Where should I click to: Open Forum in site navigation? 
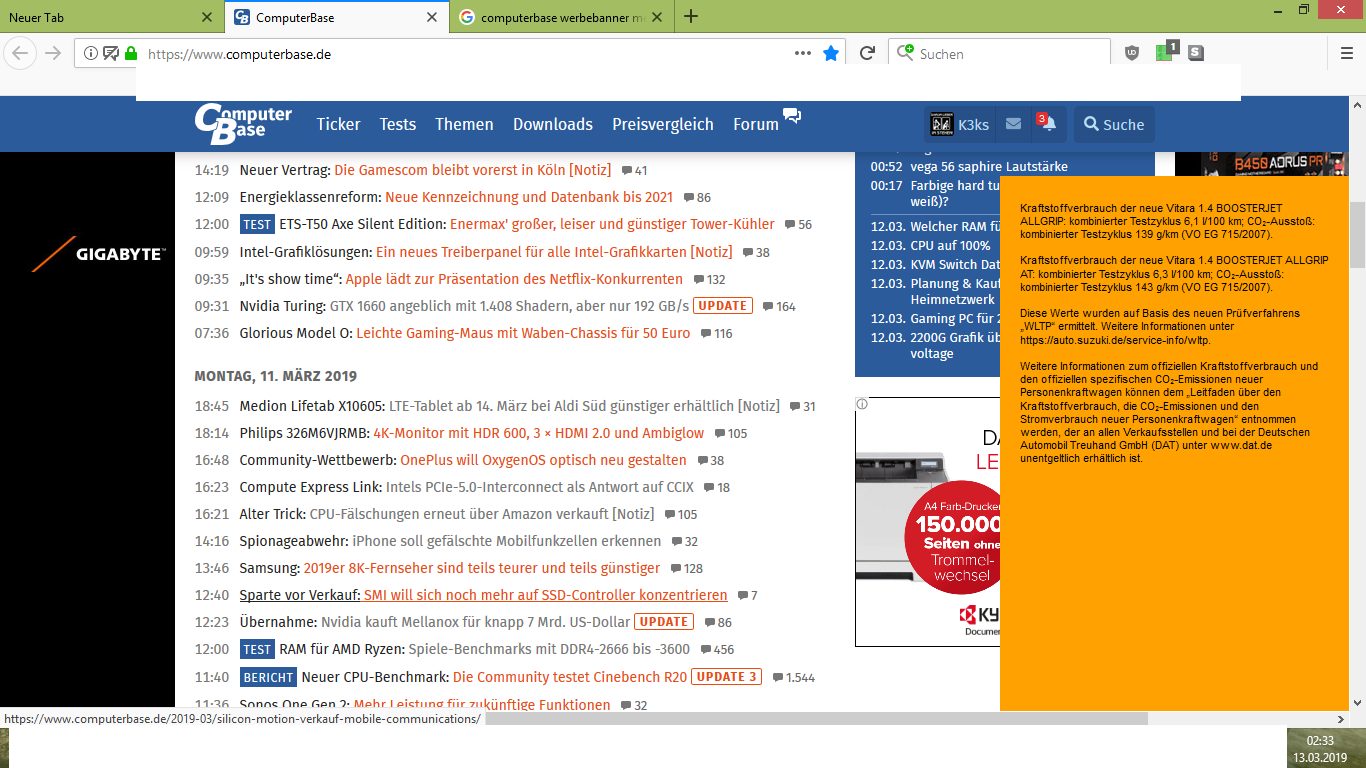click(x=755, y=124)
